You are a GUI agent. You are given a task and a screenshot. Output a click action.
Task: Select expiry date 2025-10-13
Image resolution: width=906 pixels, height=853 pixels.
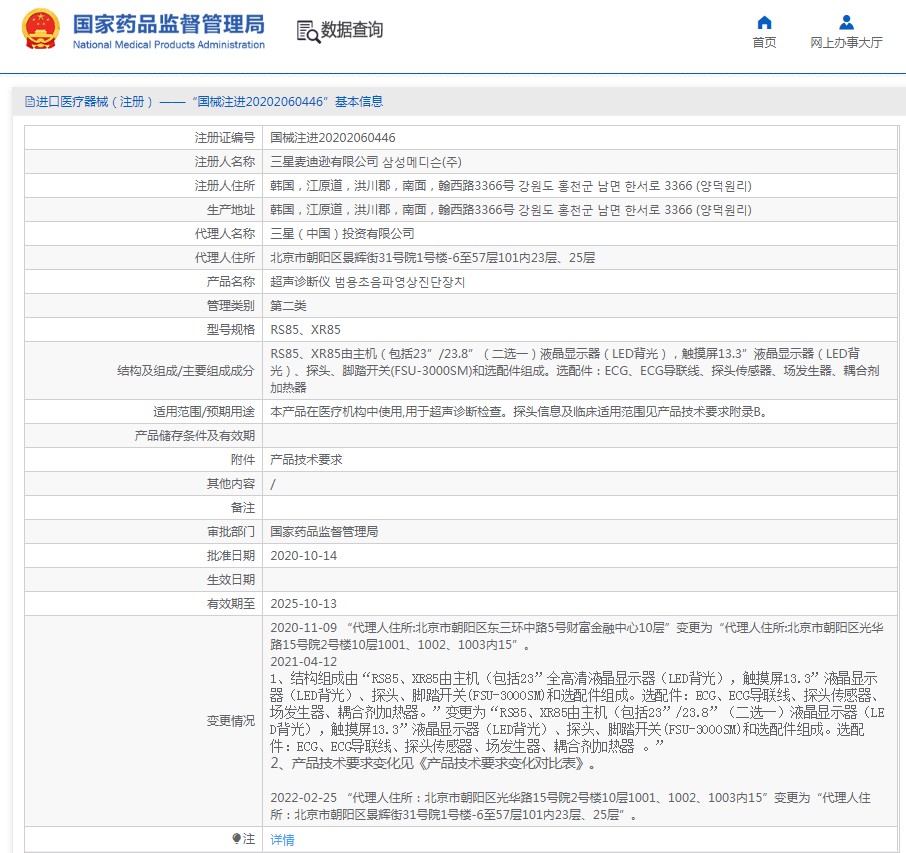(x=303, y=603)
